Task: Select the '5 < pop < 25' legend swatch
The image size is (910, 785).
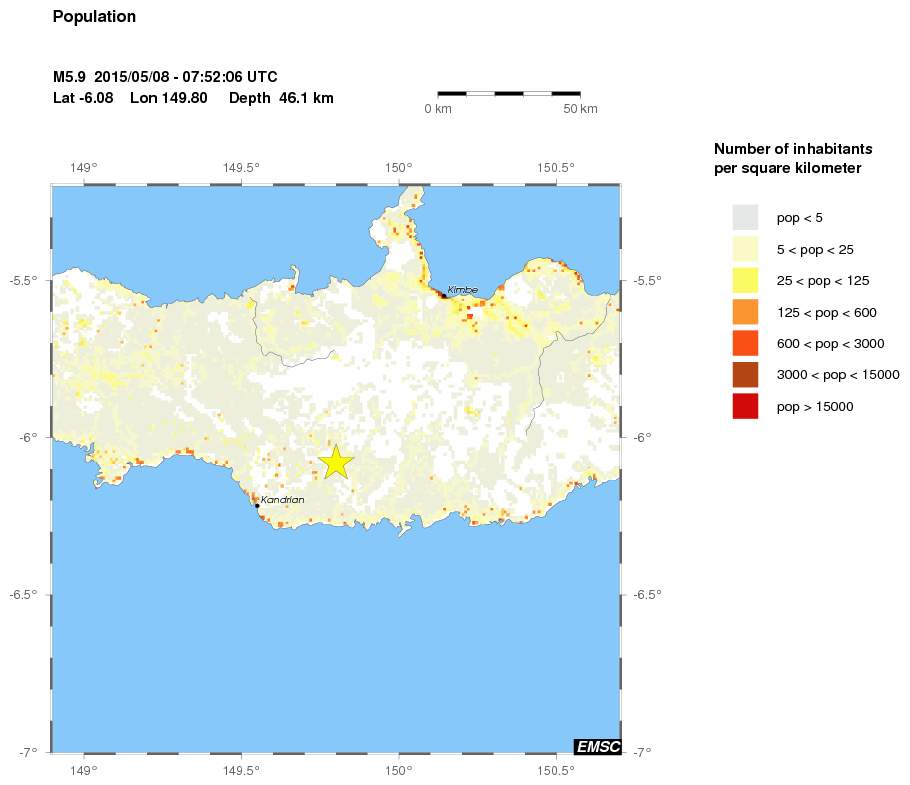Action: click(x=745, y=249)
